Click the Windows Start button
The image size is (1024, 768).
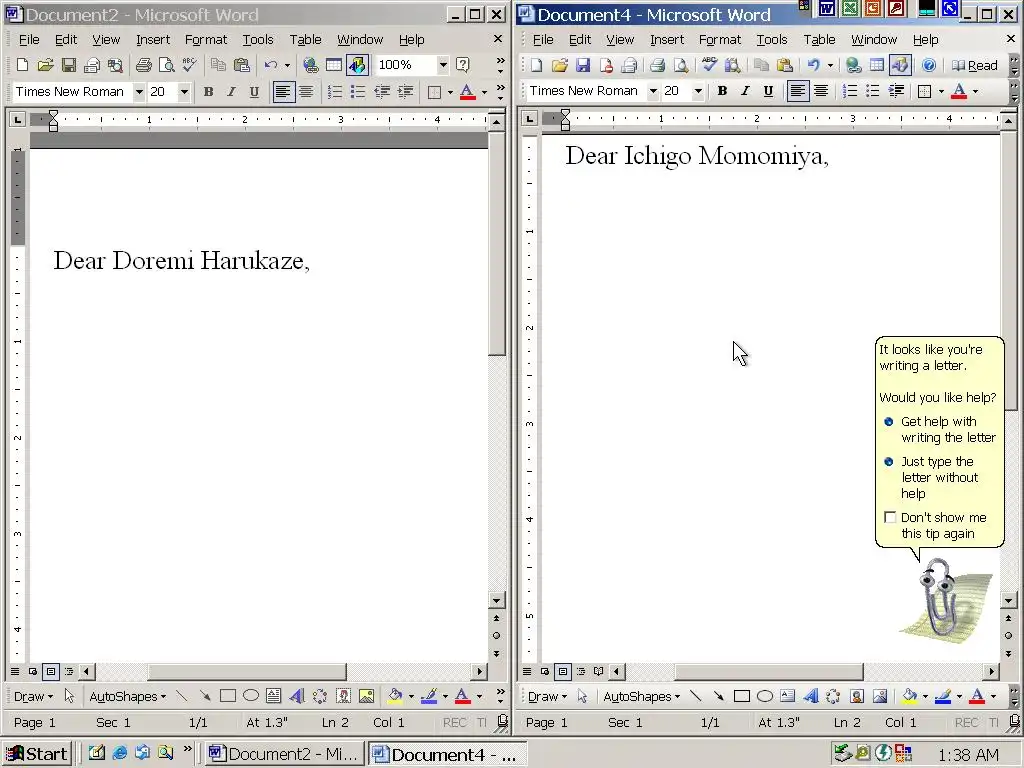37,754
